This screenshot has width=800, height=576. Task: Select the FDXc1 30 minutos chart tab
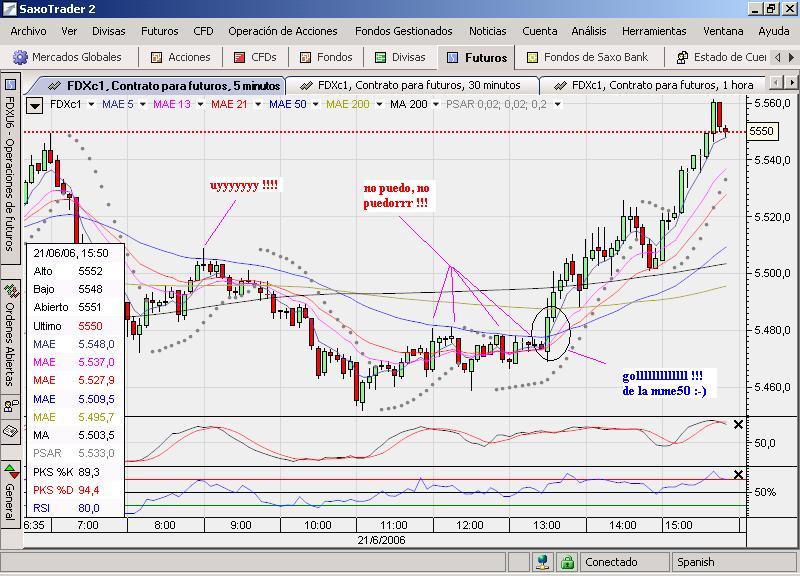[x=411, y=85]
